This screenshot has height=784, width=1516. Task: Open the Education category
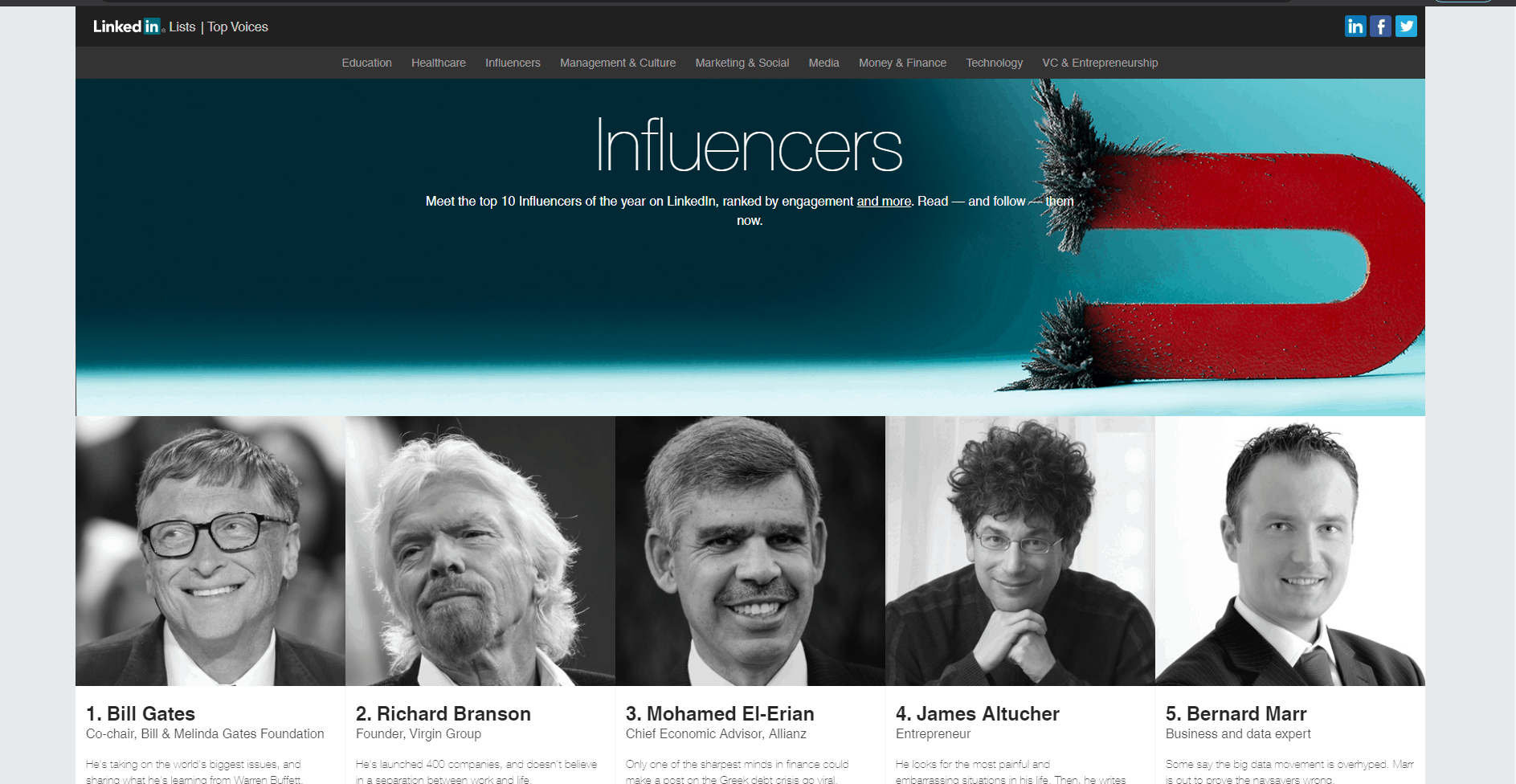click(x=366, y=63)
